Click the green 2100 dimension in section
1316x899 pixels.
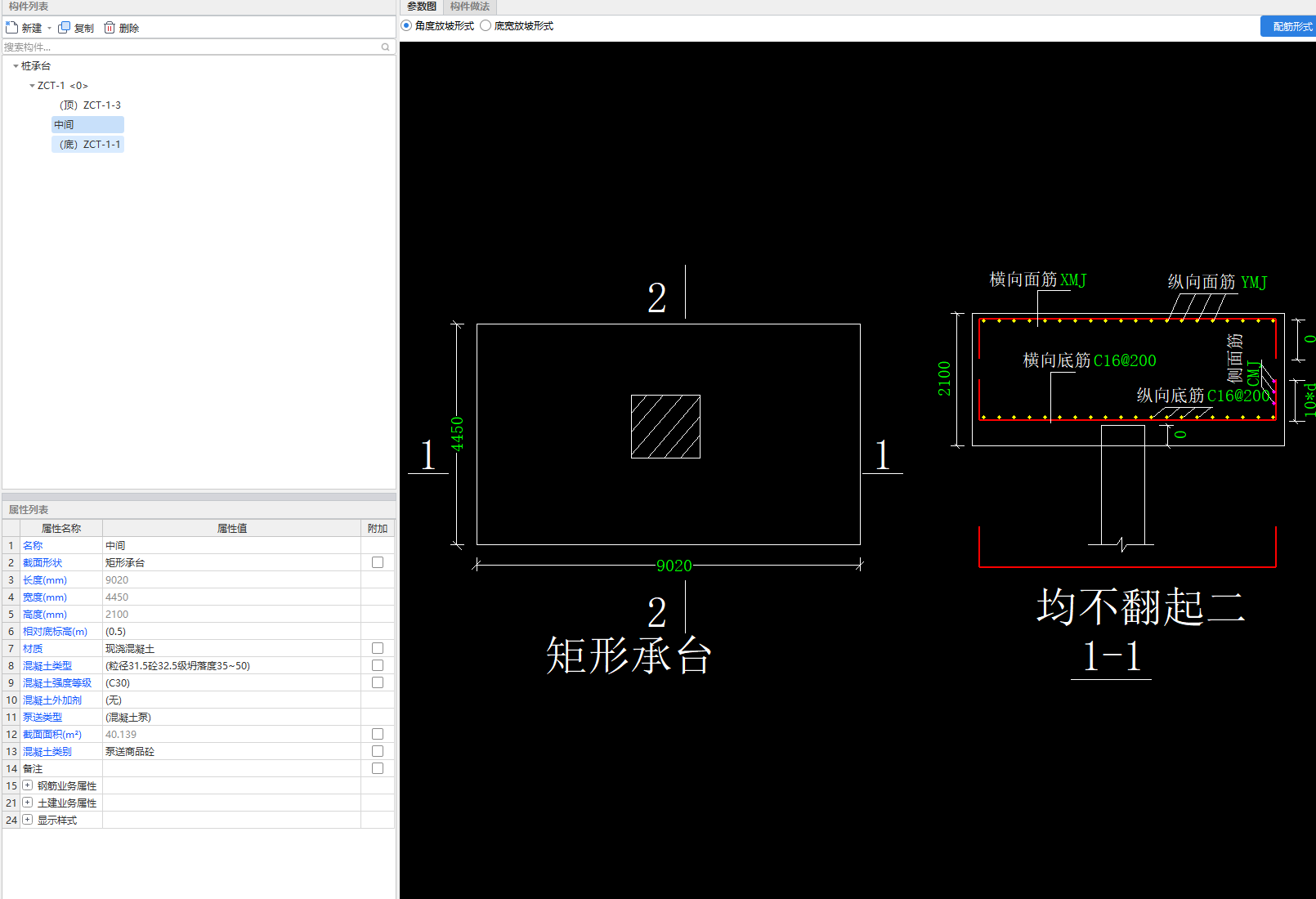coord(944,378)
